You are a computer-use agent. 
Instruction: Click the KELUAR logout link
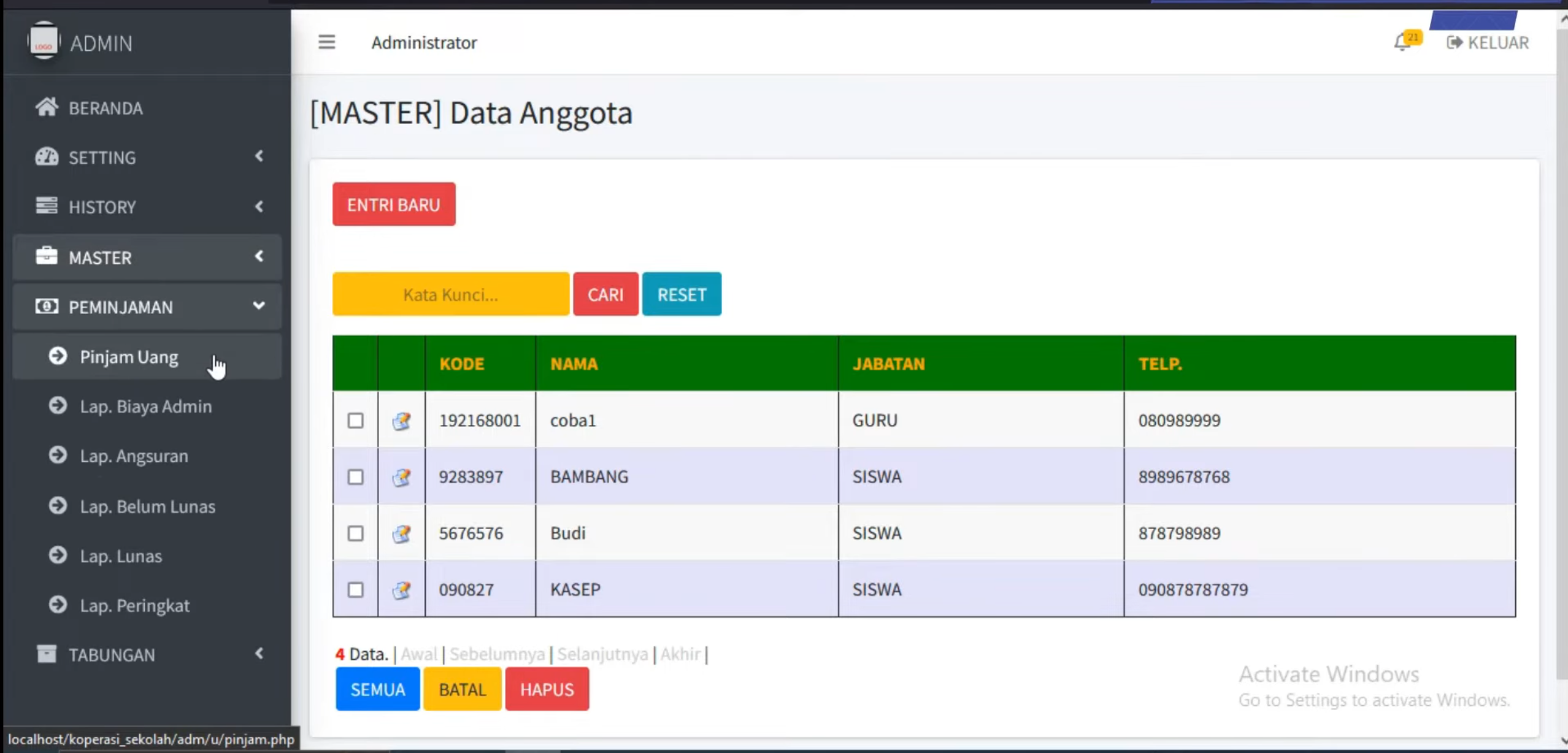pyautogui.click(x=1488, y=42)
